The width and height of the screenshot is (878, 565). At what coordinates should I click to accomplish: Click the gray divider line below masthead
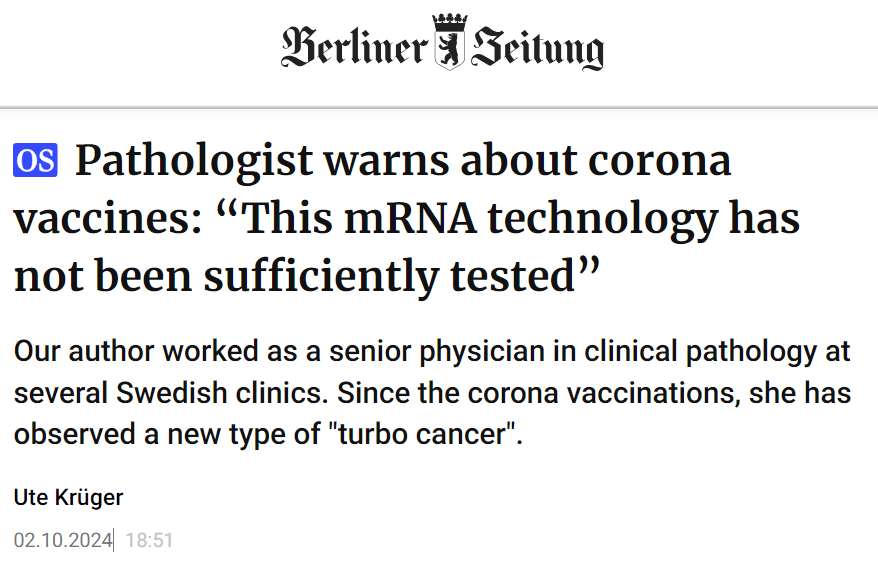coord(439,106)
